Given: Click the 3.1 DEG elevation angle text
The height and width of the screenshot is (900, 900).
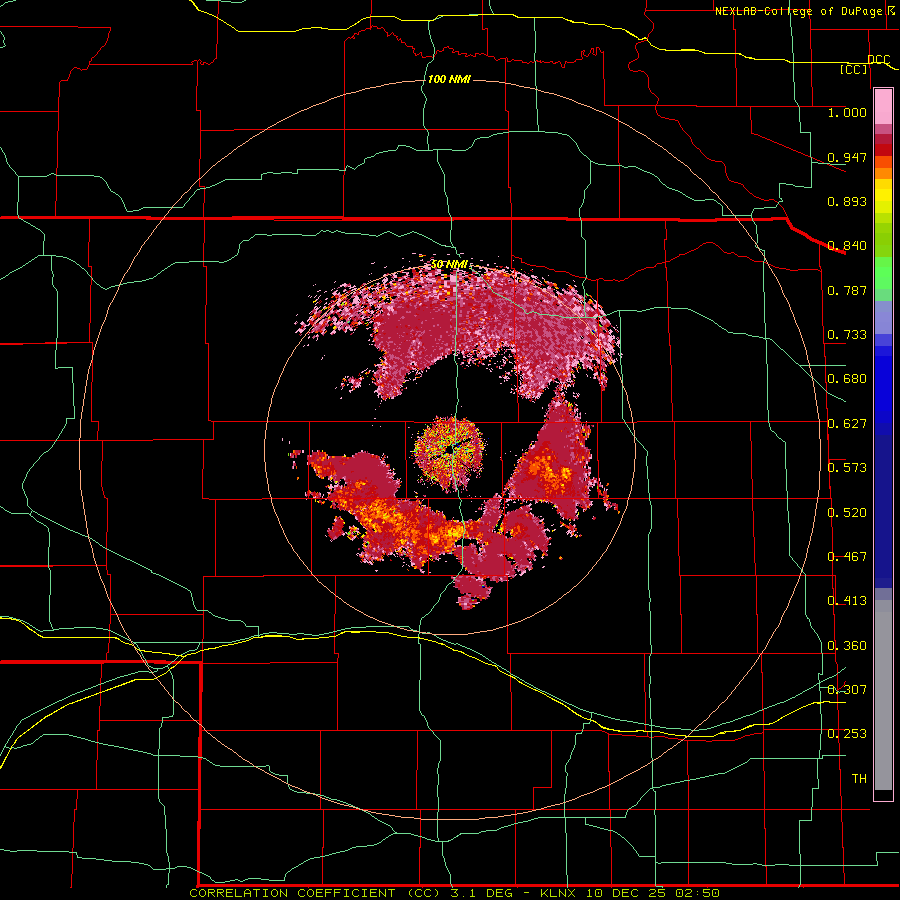Looking at the screenshot, I should [483, 893].
